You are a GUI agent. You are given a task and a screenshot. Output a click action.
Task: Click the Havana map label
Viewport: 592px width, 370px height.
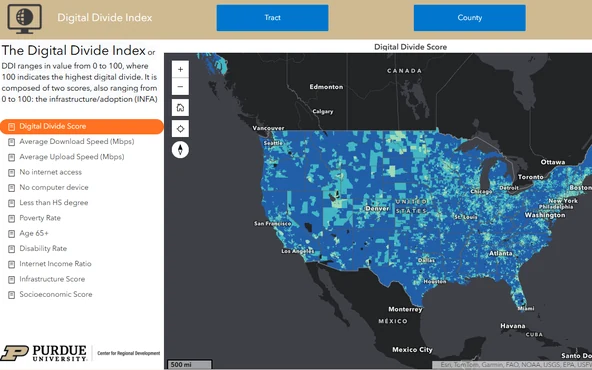[x=512, y=326]
